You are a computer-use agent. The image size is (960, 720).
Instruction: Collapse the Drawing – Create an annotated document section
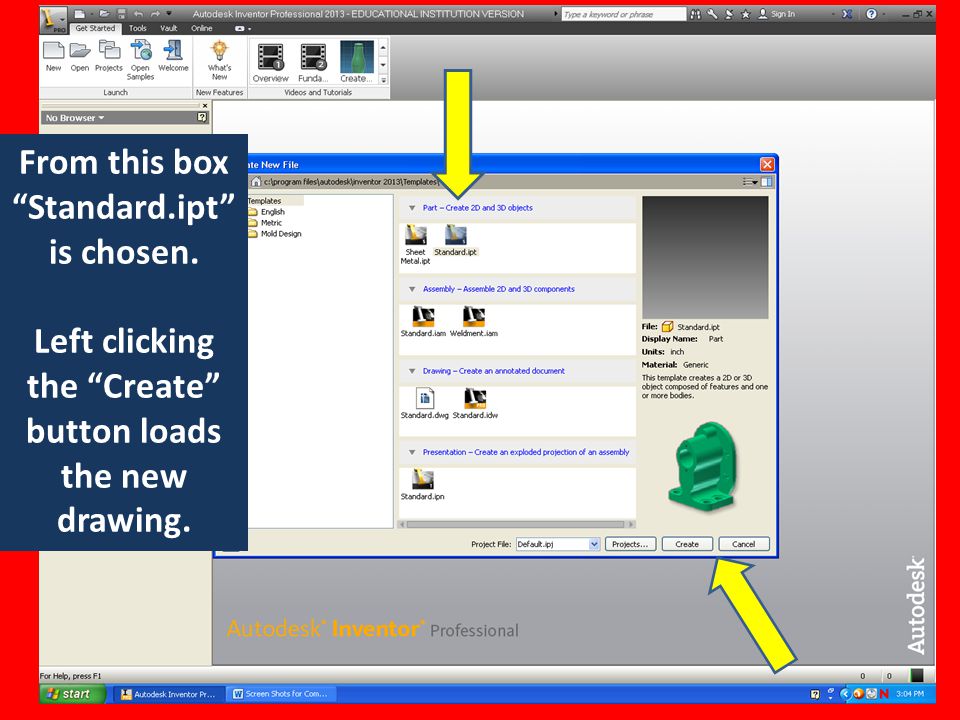pyautogui.click(x=412, y=371)
